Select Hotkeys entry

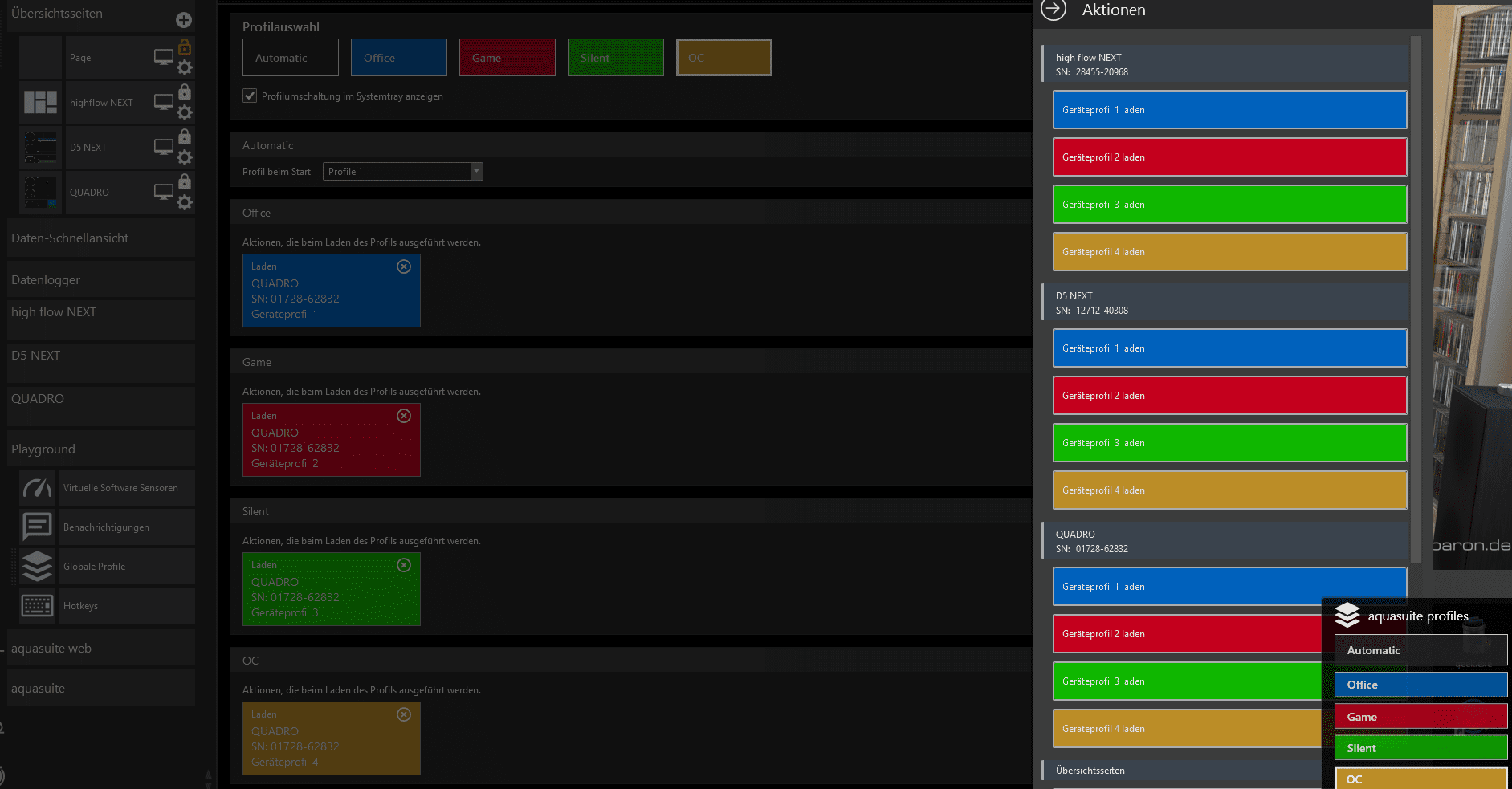tap(127, 606)
